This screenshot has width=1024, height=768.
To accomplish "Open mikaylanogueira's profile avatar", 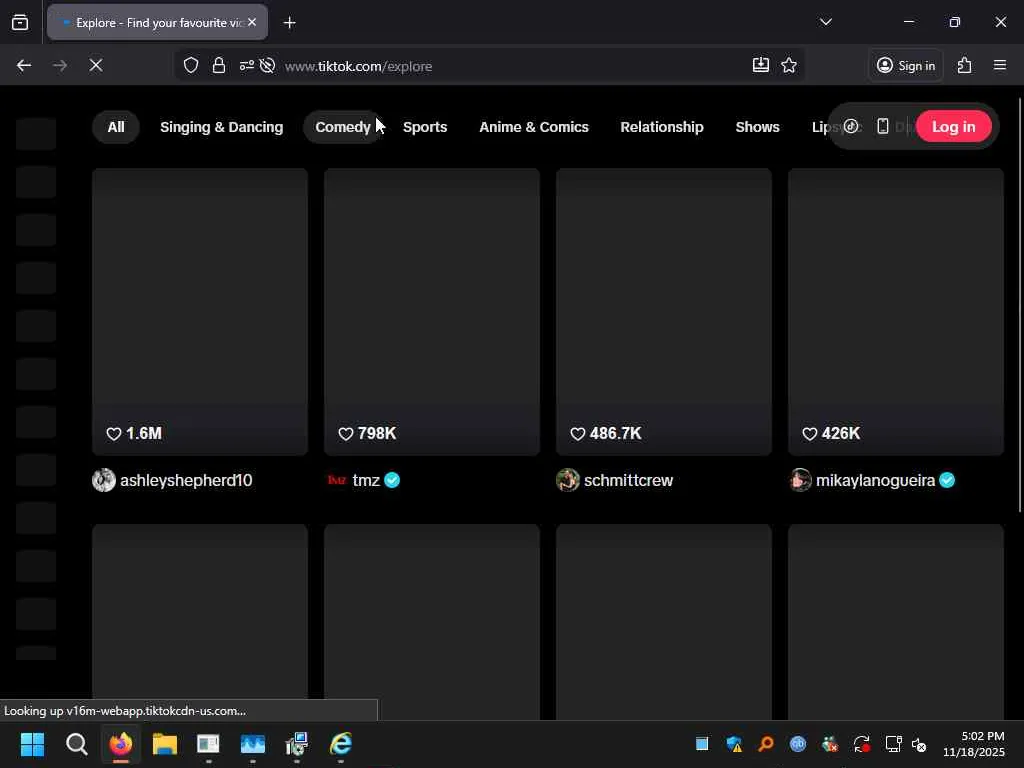I will pos(800,480).
